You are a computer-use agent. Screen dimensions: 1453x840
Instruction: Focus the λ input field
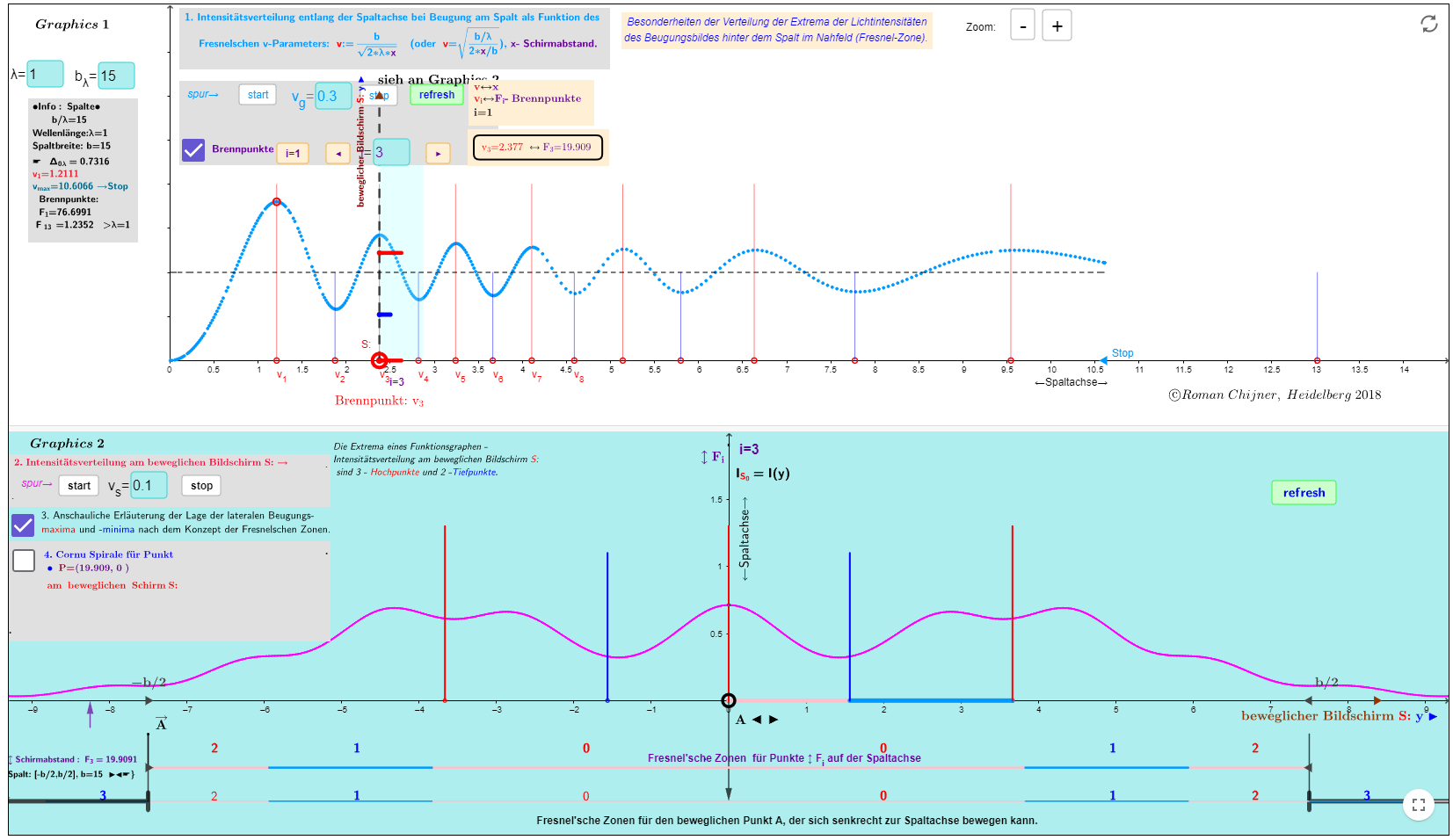point(45,75)
